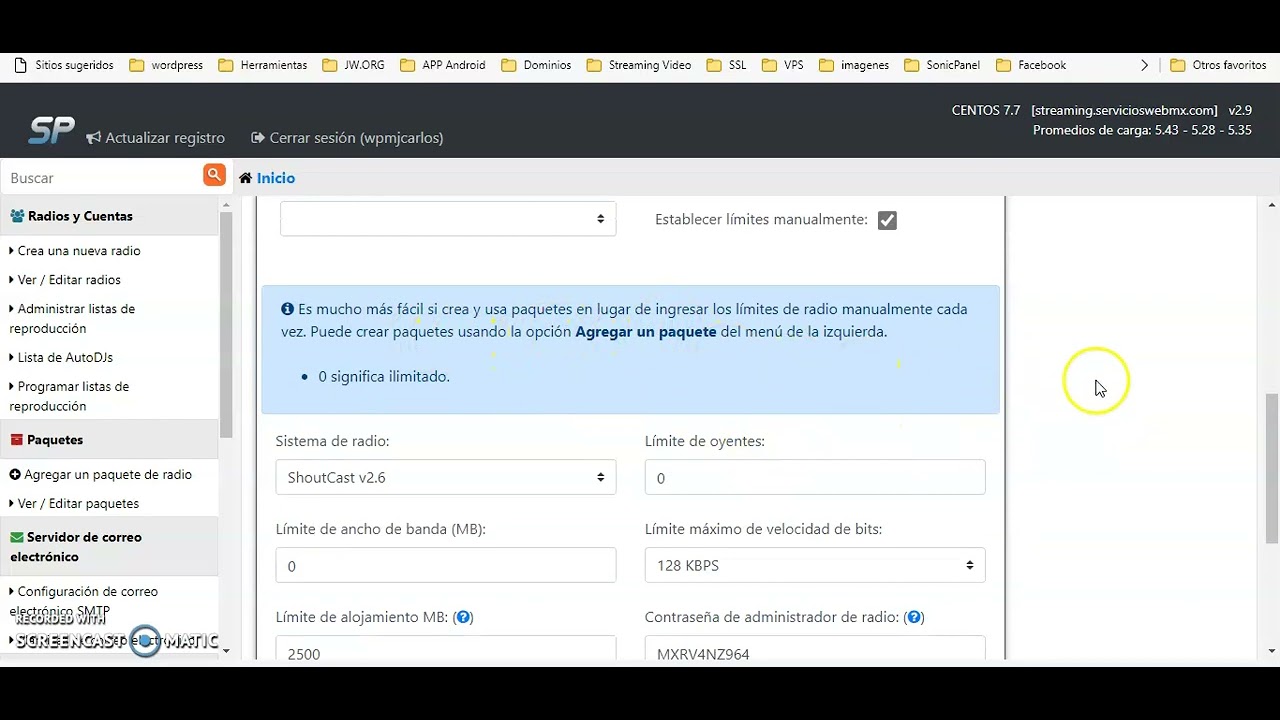Open the SonicPanel bookmark folder
The width and height of the screenshot is (1280, 720).
[x=942, y=65]
